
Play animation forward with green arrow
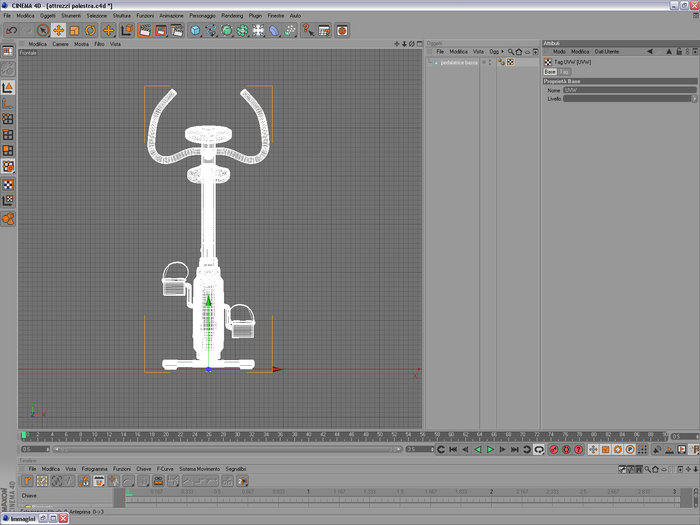tap(490, 450)
